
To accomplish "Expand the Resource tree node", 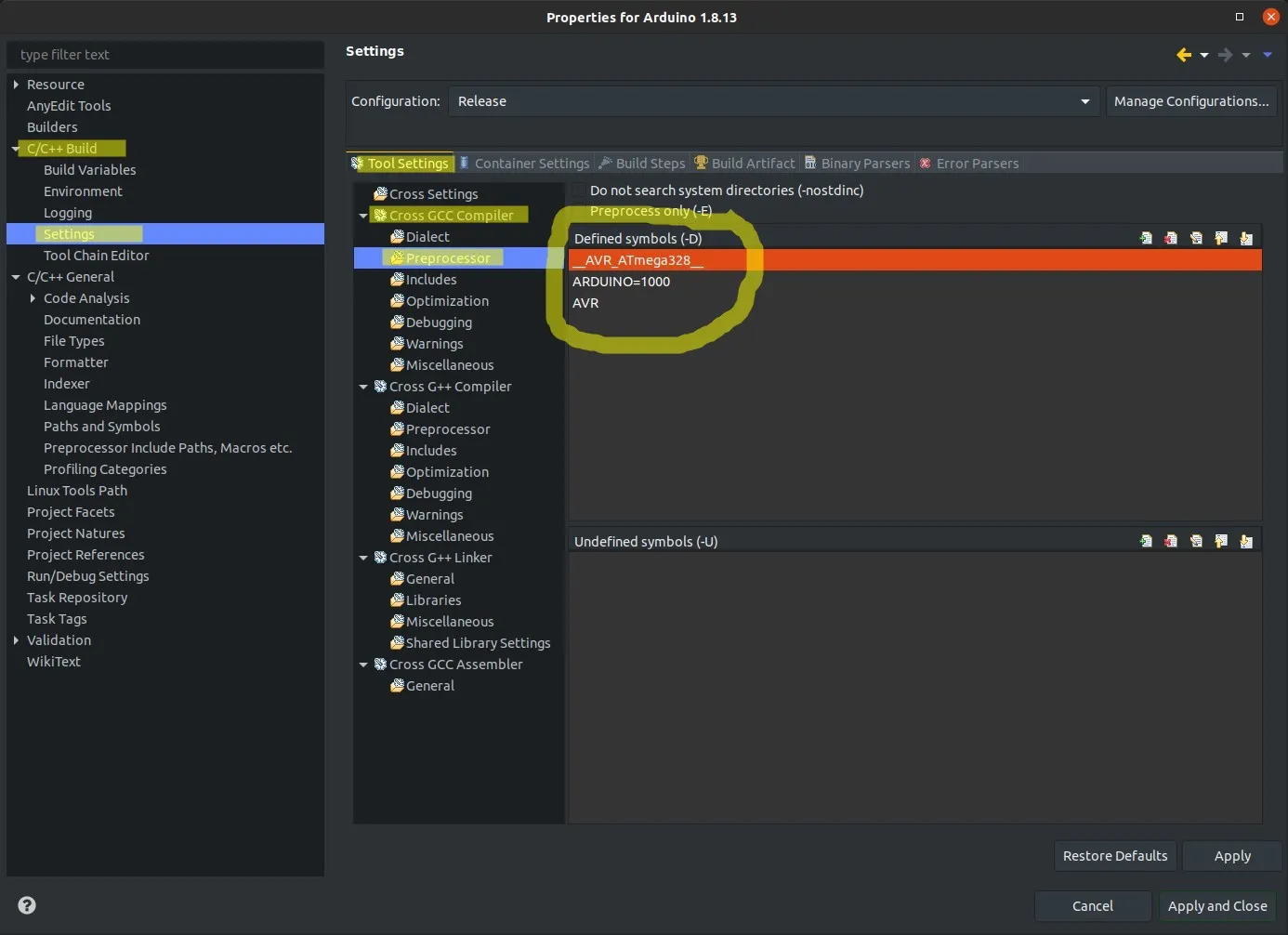I will [16, 85].
